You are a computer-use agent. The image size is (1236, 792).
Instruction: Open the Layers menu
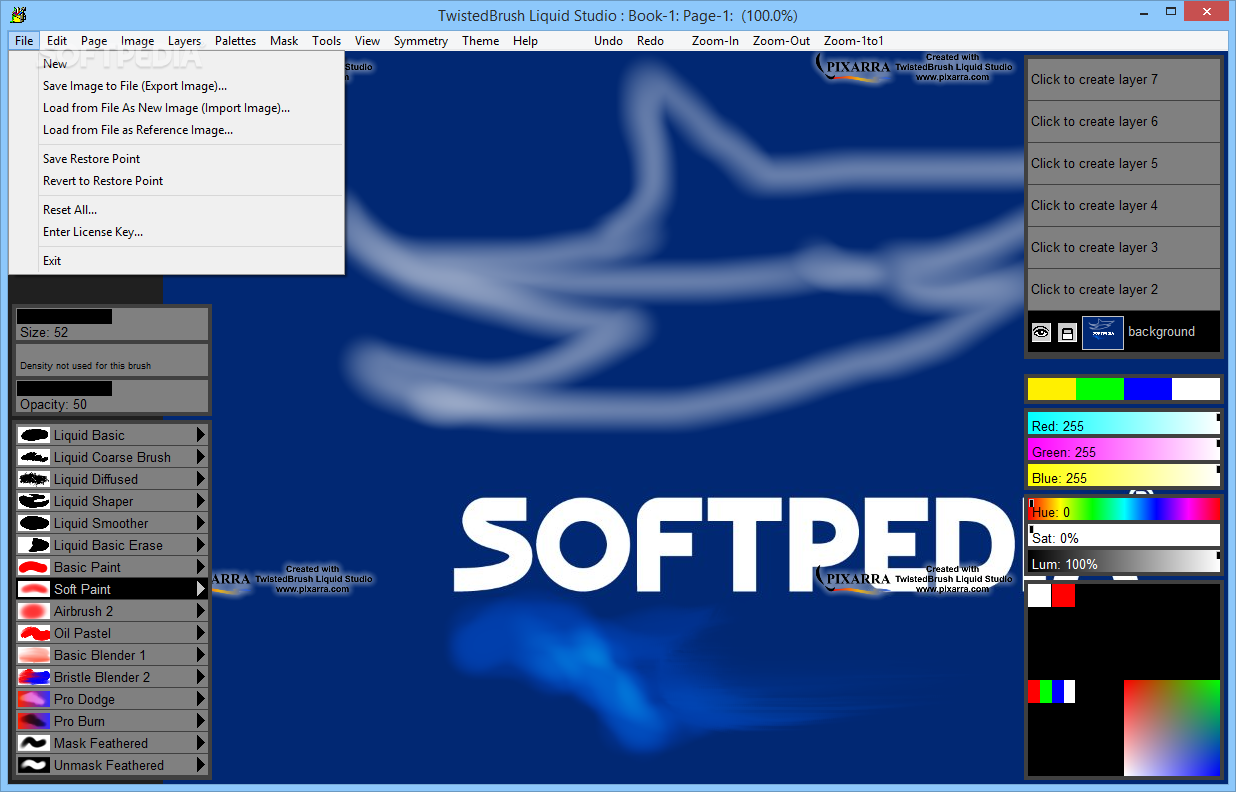pos(184,41)
